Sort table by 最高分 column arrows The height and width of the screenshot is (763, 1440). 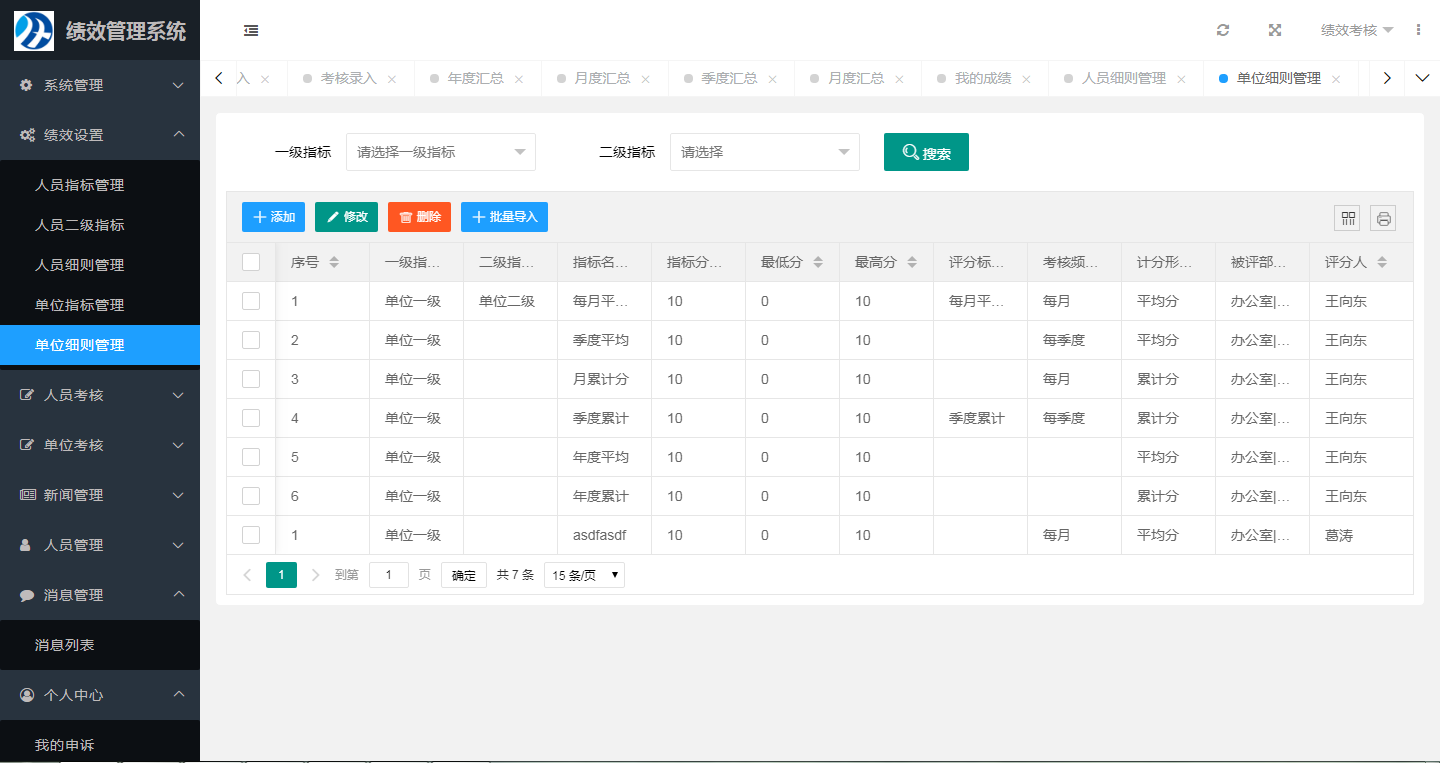[x=912, y=262]
